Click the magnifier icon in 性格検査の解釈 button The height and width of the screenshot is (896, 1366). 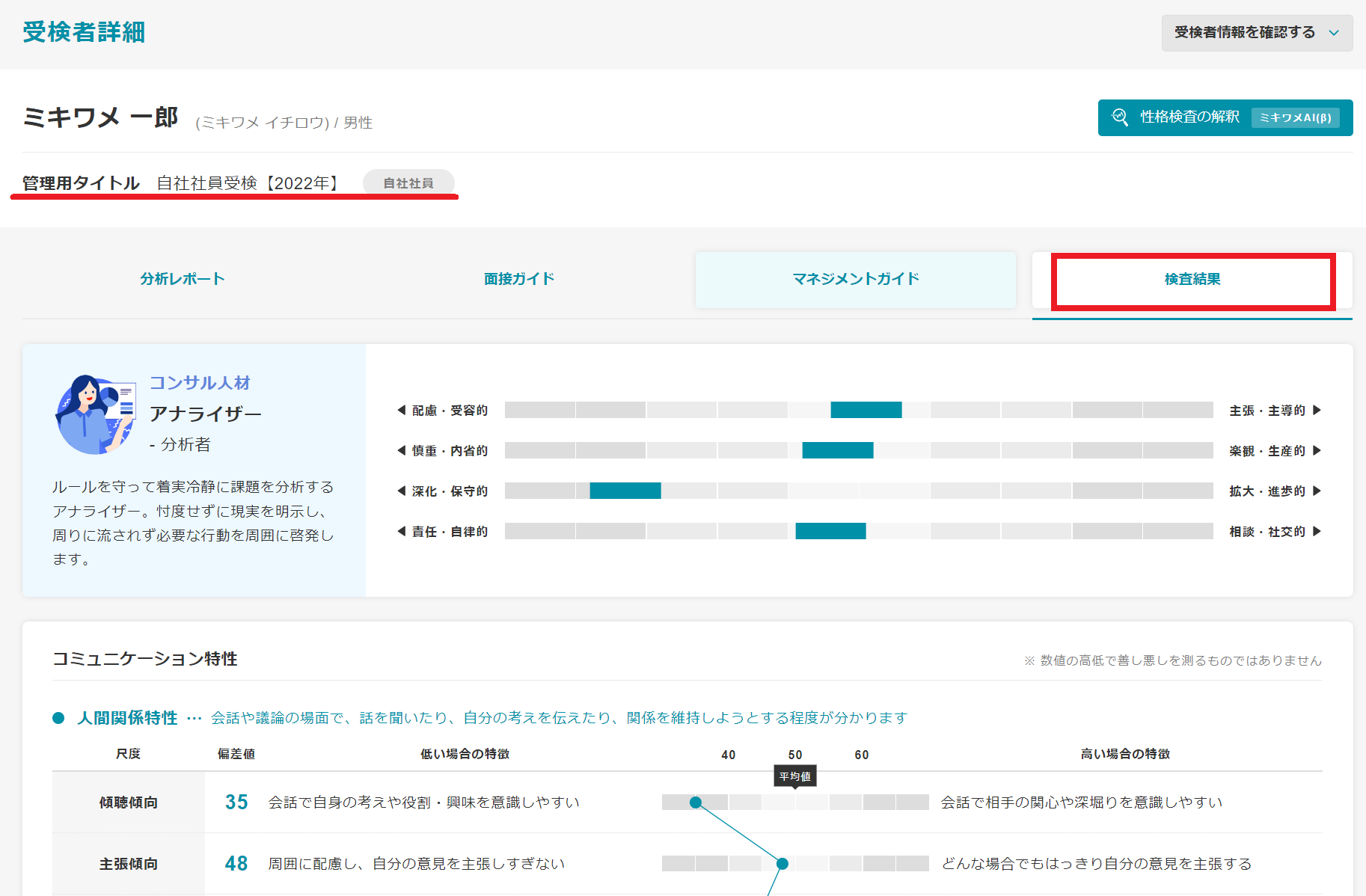point(1120,117)
